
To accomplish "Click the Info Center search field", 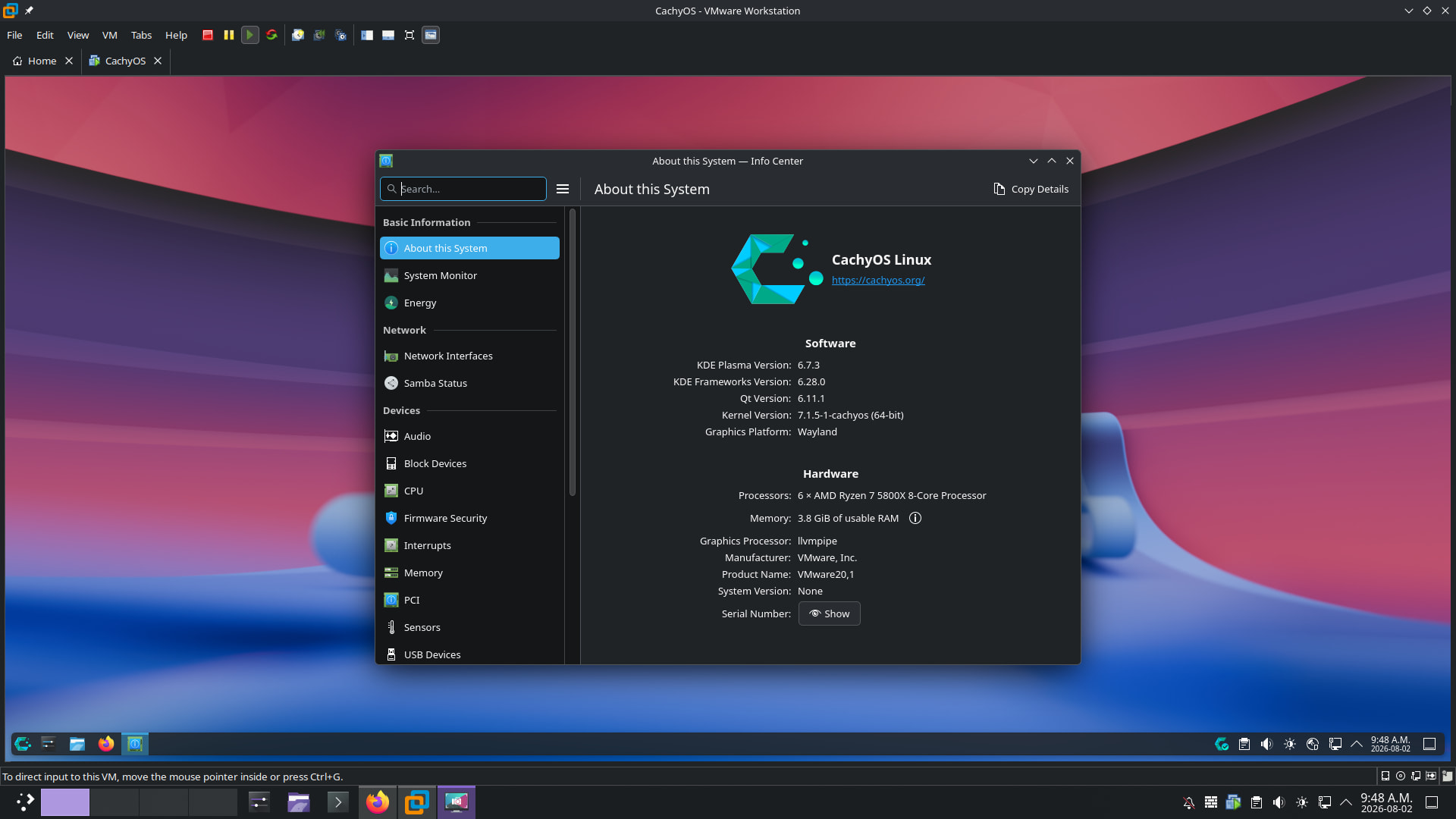I will pyautogui.click(x=463, y=189).
